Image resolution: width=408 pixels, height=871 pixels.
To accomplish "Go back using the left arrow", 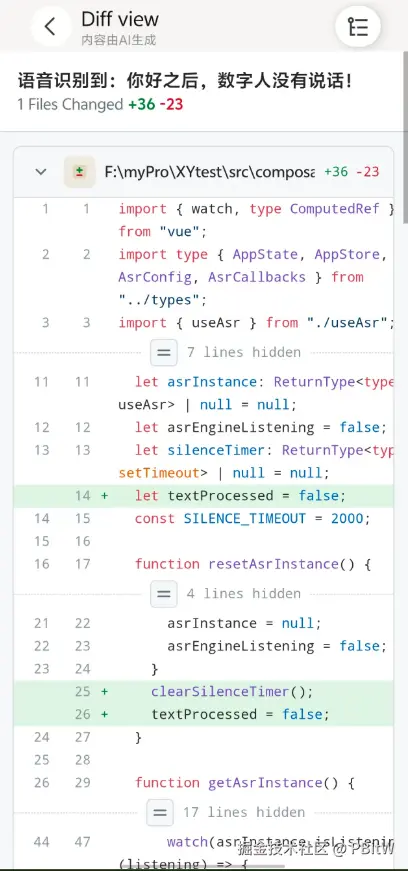I will coord(51,26).
